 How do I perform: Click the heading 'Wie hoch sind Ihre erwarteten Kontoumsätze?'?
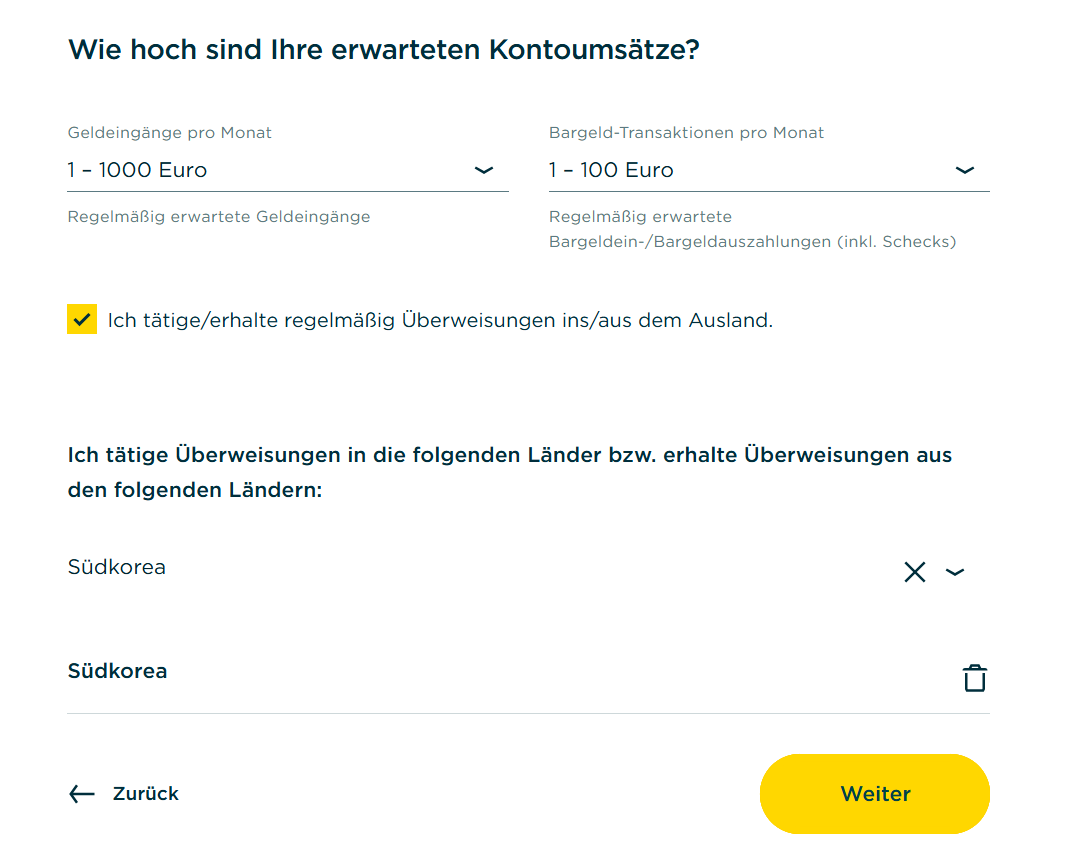(384, 50)
